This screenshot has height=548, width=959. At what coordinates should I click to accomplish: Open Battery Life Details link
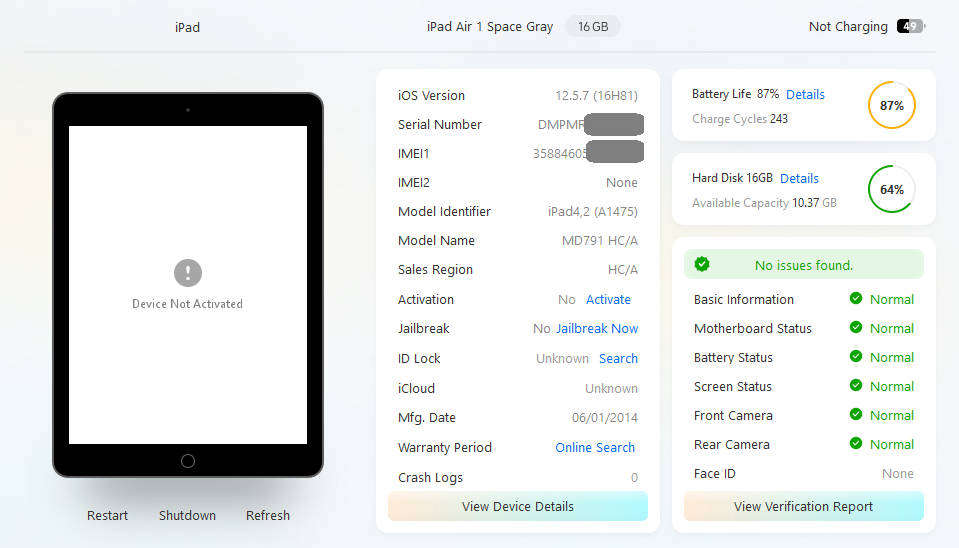[x=805, y=94]
